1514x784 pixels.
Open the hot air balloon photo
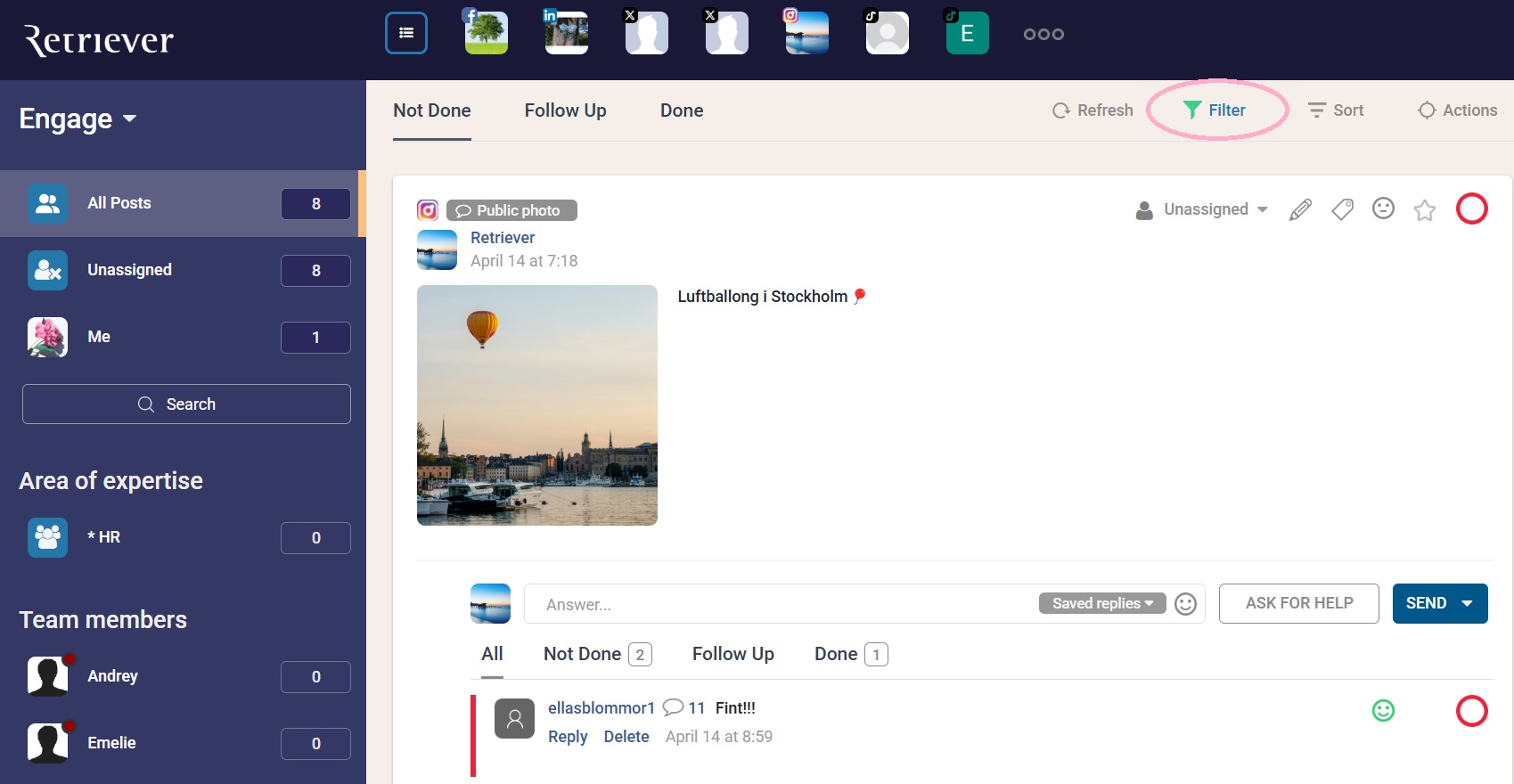click(x=537, y=405)
